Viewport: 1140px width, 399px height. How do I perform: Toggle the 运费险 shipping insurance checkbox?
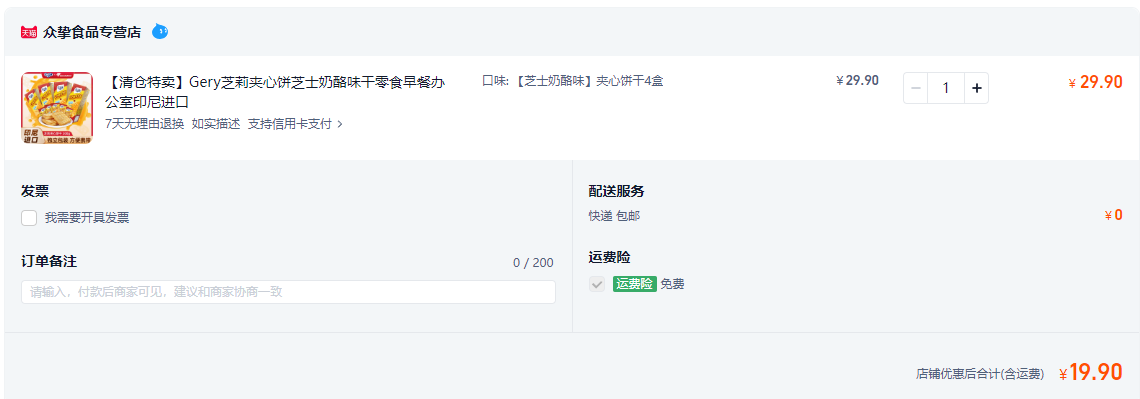[597, 284]
